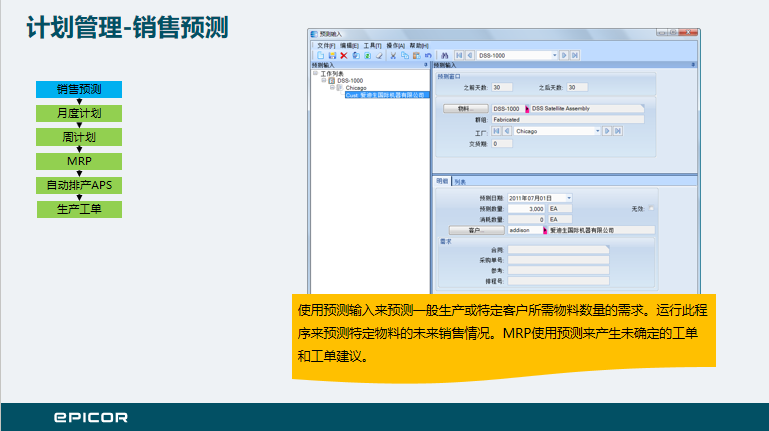The height and width of the screenshot is (431, 769).
Task: Open the 操作 menu
Action: (395, 46)
